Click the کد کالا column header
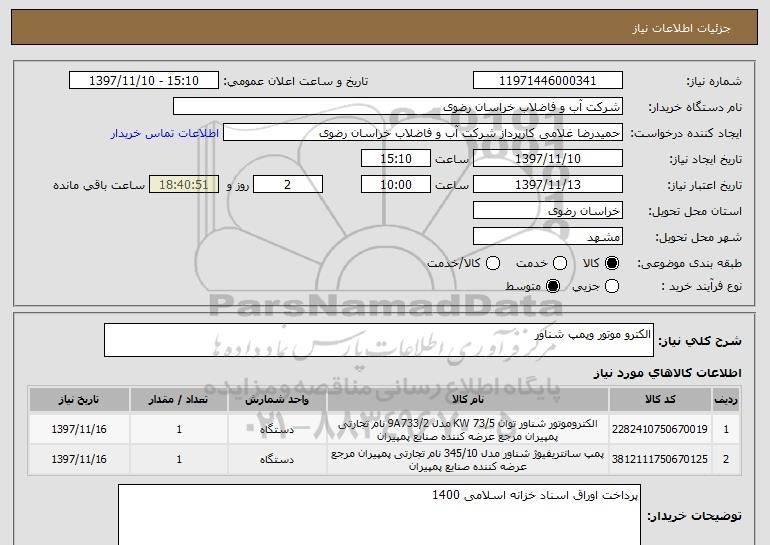Screen dimensions: 770x545 tap(660, 400)
